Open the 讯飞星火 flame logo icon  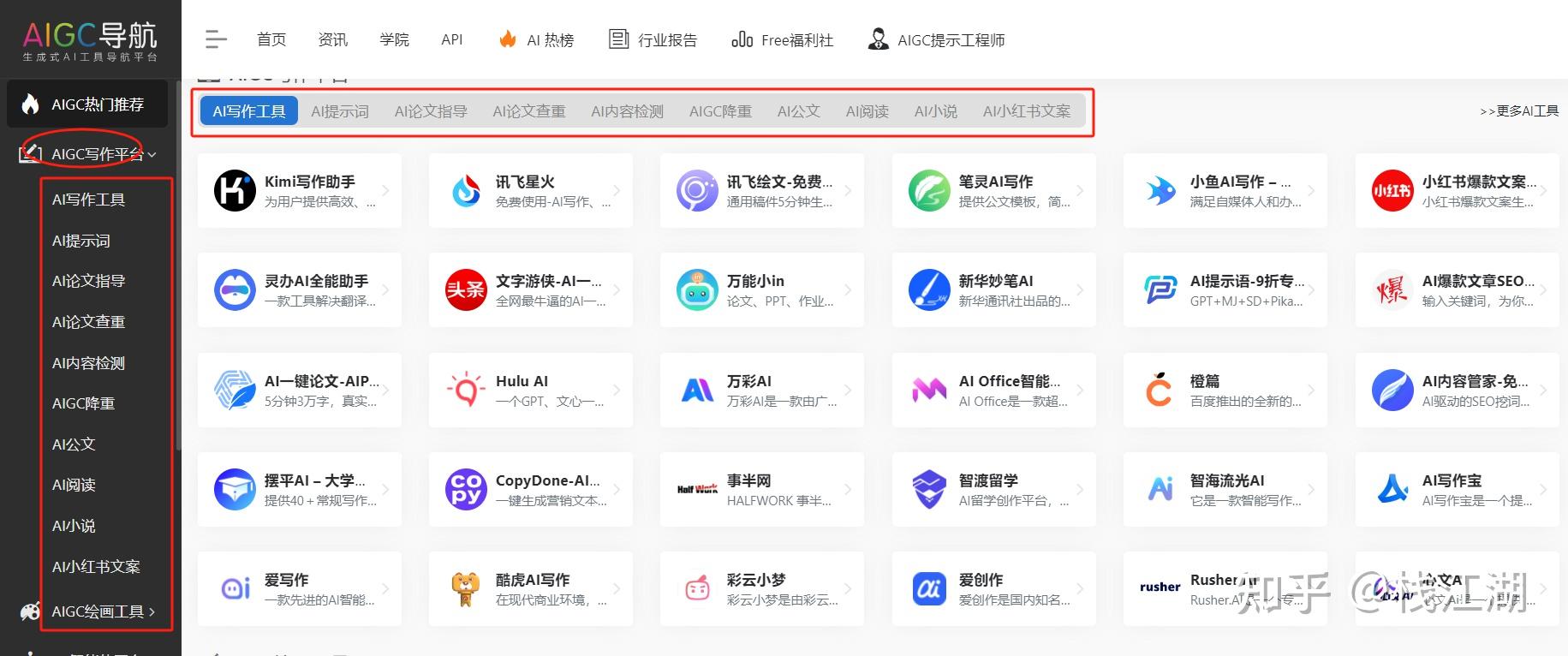tap(466, 190)
